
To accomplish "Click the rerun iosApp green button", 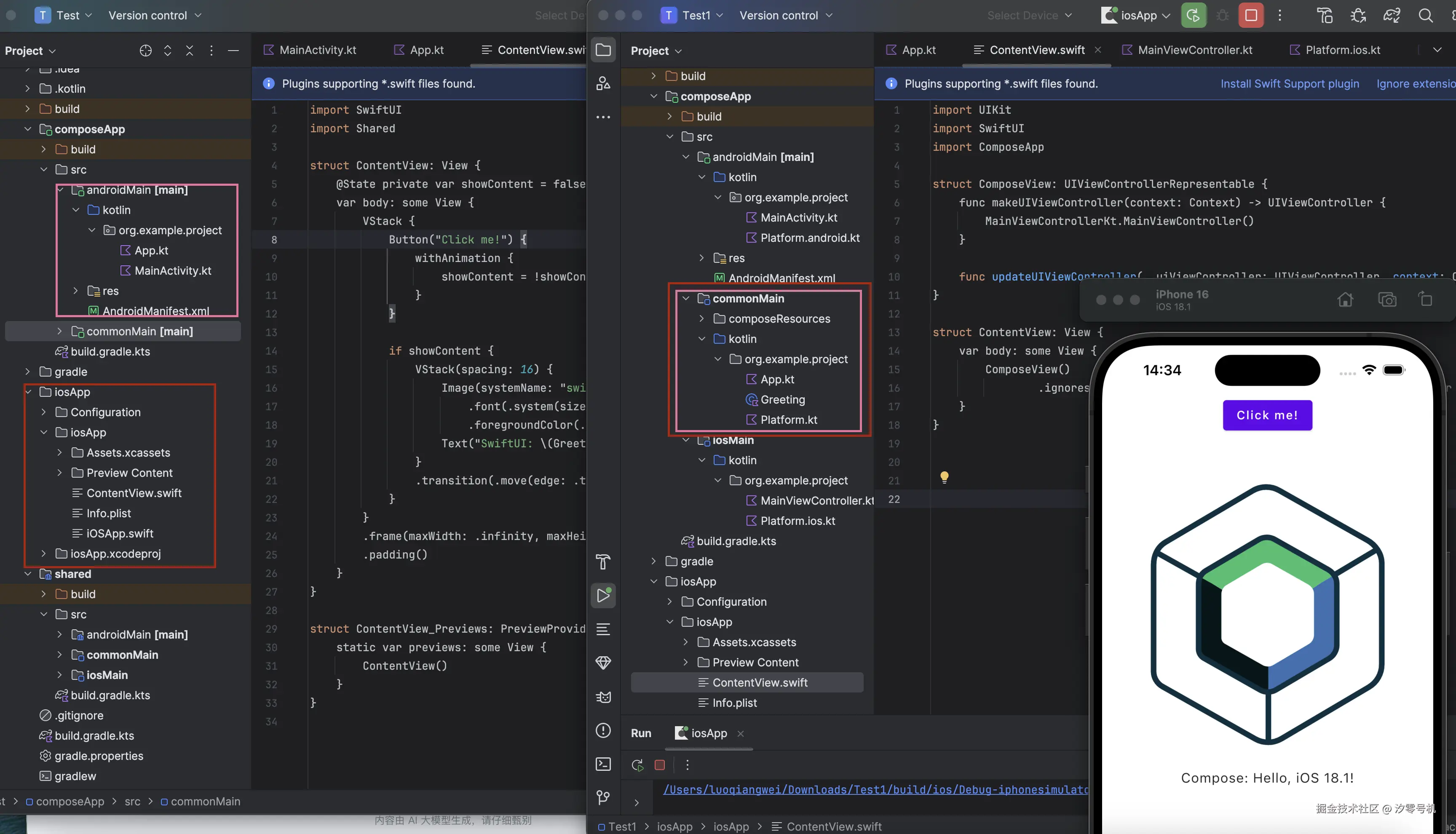I will point(1194,16).
